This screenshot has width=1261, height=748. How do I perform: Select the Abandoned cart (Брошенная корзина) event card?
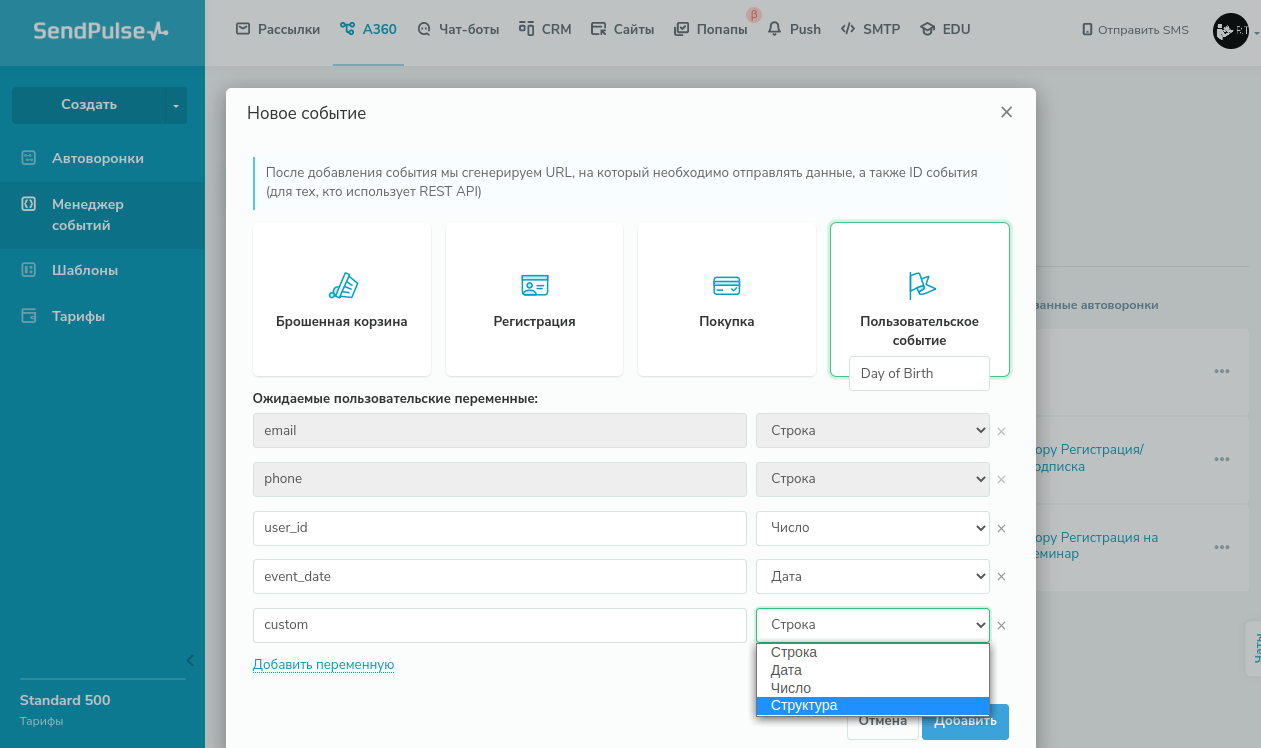coord(342,299)
